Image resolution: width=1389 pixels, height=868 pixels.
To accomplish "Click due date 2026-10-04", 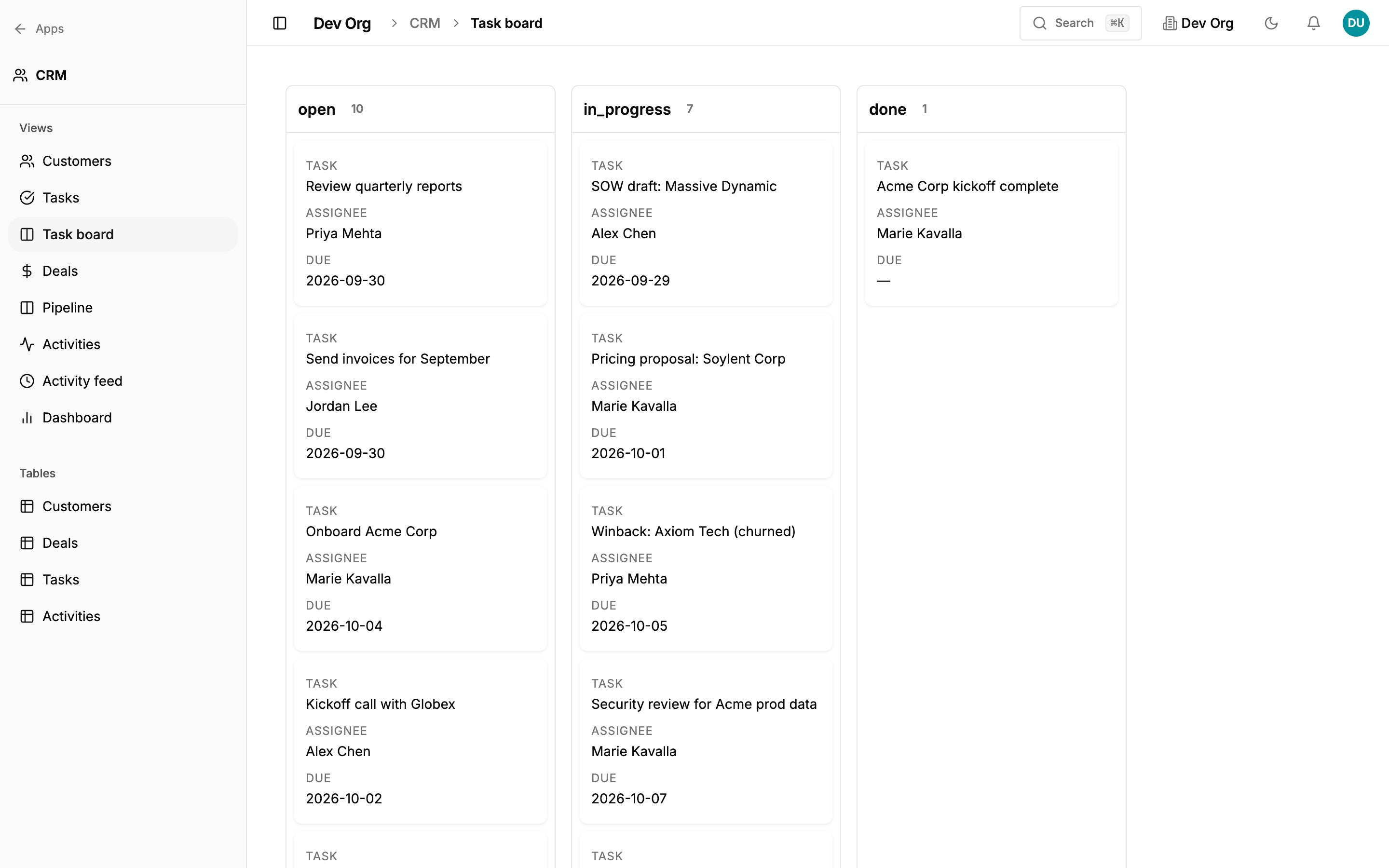I will point(344,626).
